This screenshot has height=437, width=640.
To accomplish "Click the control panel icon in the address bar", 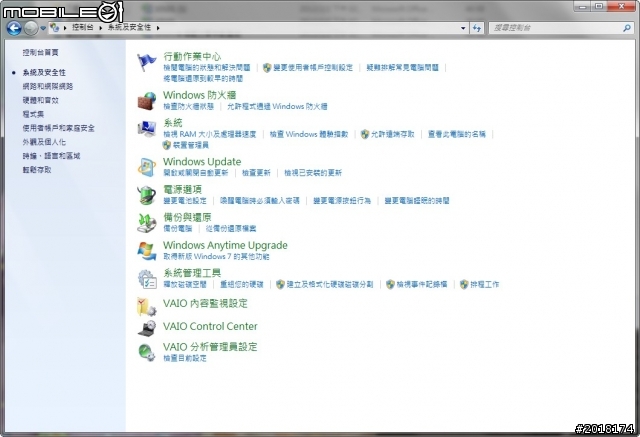I will click(x=55, y=28).
